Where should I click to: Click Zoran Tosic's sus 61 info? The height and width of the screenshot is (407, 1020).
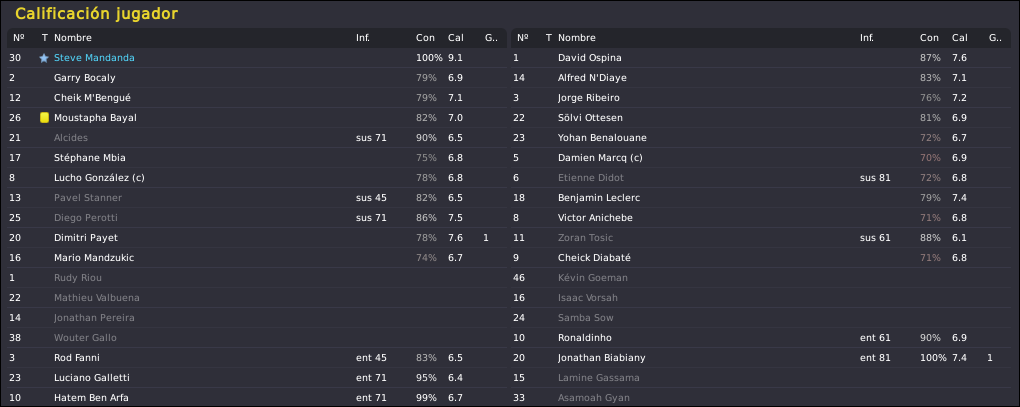(x=875, y=238)
